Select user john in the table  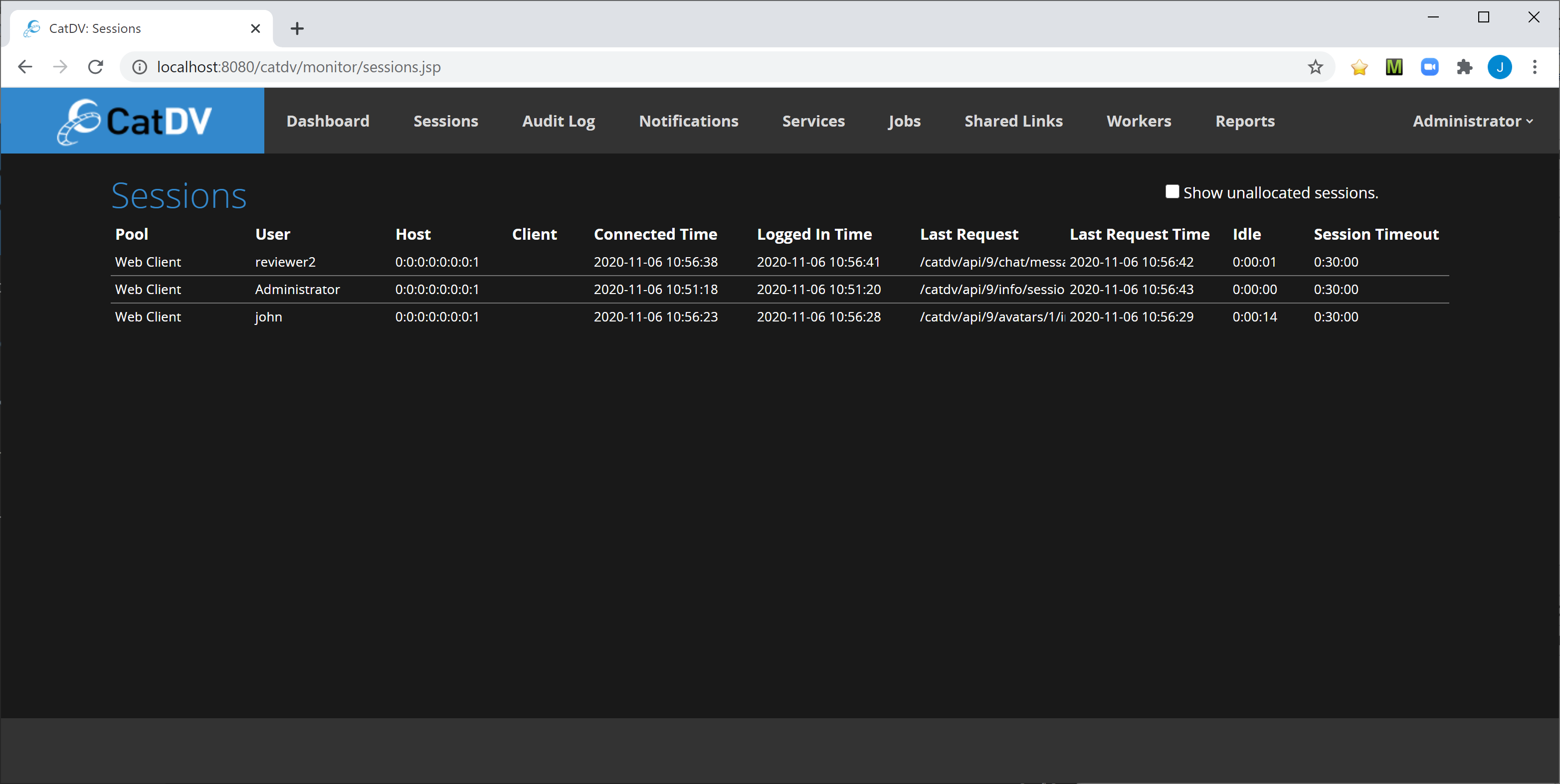[x=268, y=317]
